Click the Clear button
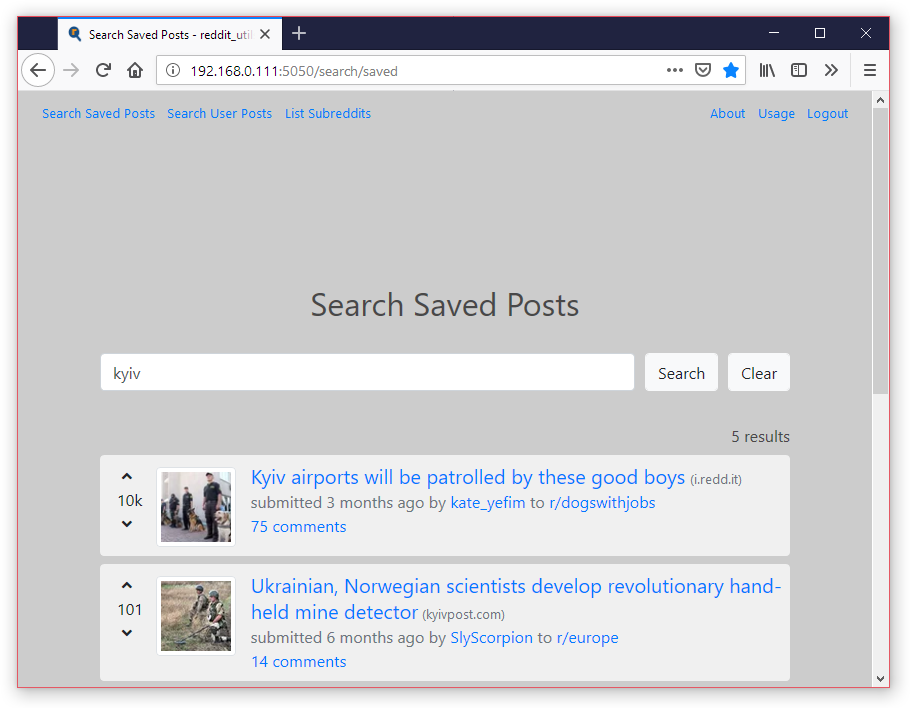 pyautogui.click(x=759, y=373)
